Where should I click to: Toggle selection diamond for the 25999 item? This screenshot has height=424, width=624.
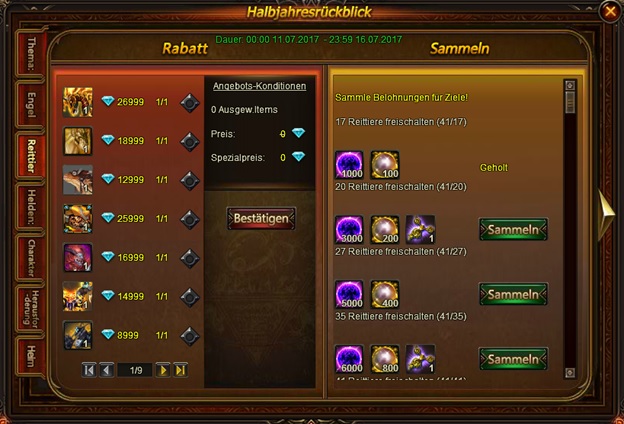[x=190, y=220]
